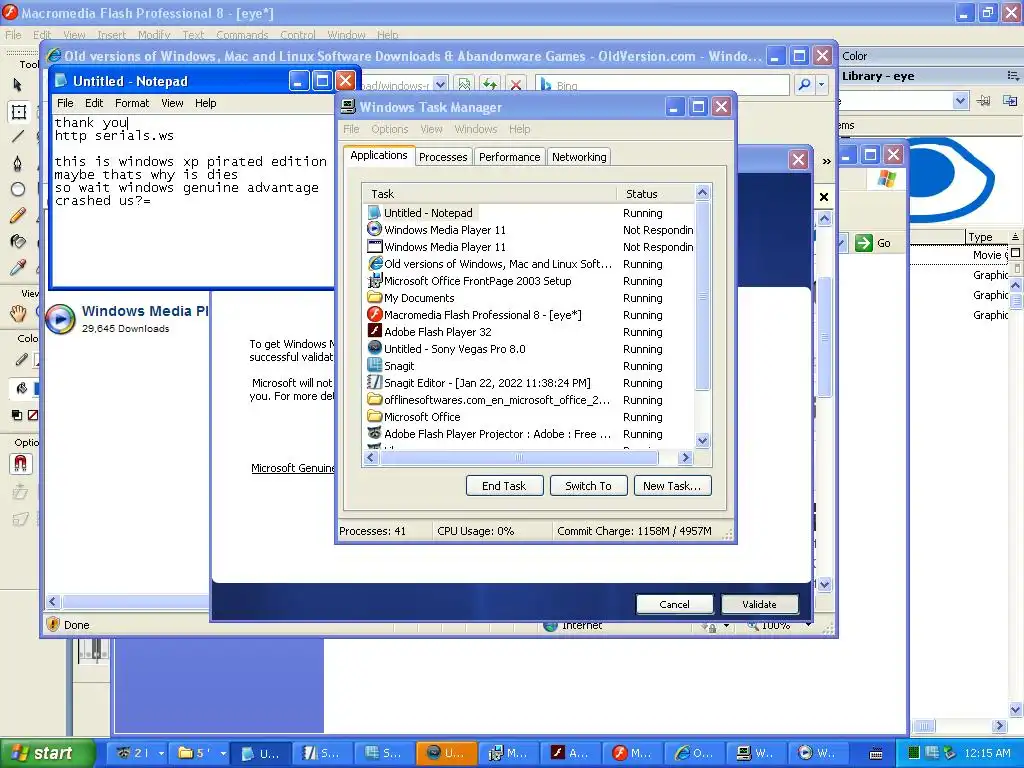Toggle Snap to Objects magnet option

20,464
